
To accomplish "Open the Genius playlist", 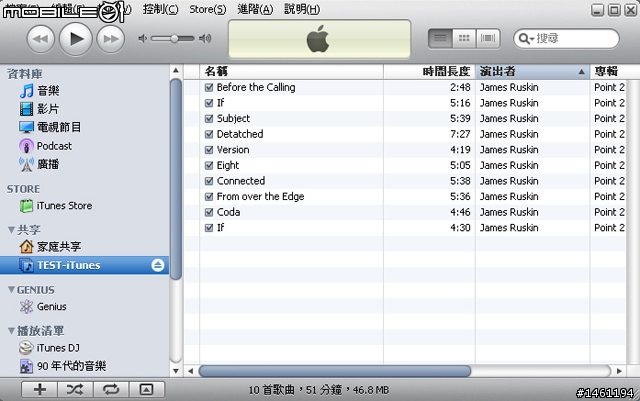I will click(43, 306).
